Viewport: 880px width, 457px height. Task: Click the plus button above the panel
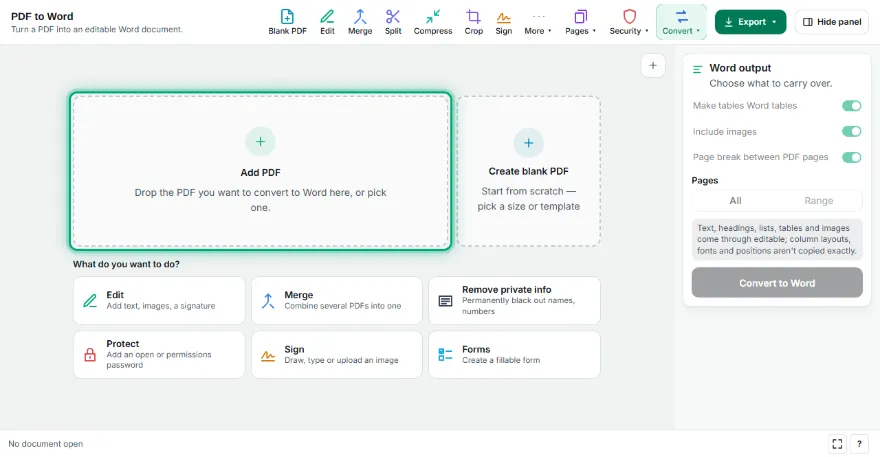653,66
